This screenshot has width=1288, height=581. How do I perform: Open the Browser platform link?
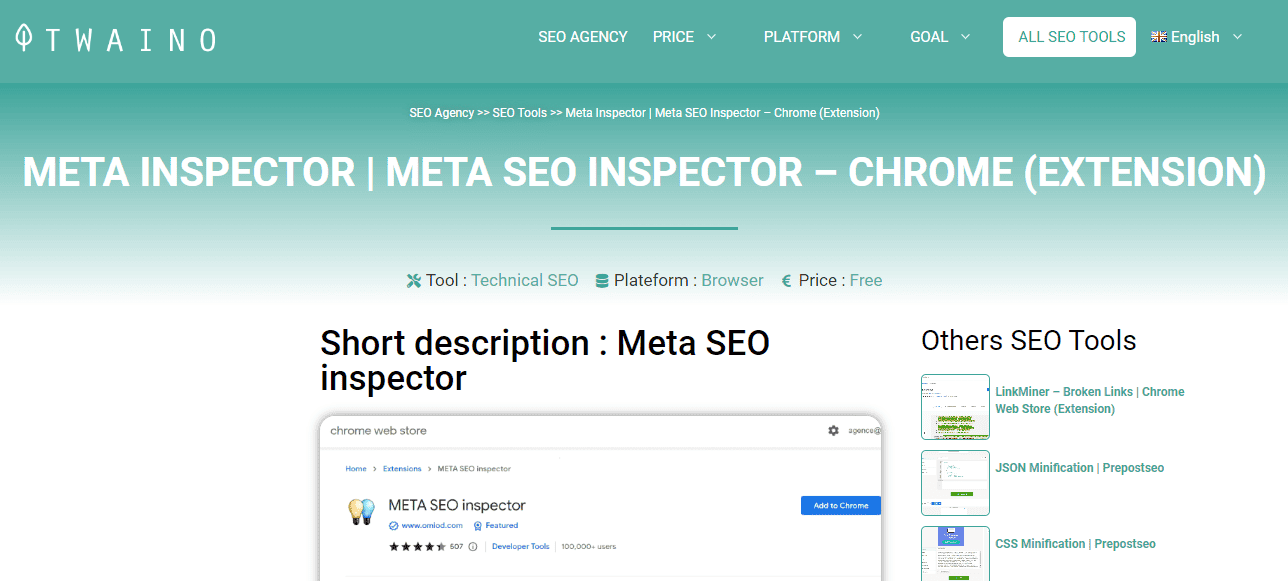[732, 281]
